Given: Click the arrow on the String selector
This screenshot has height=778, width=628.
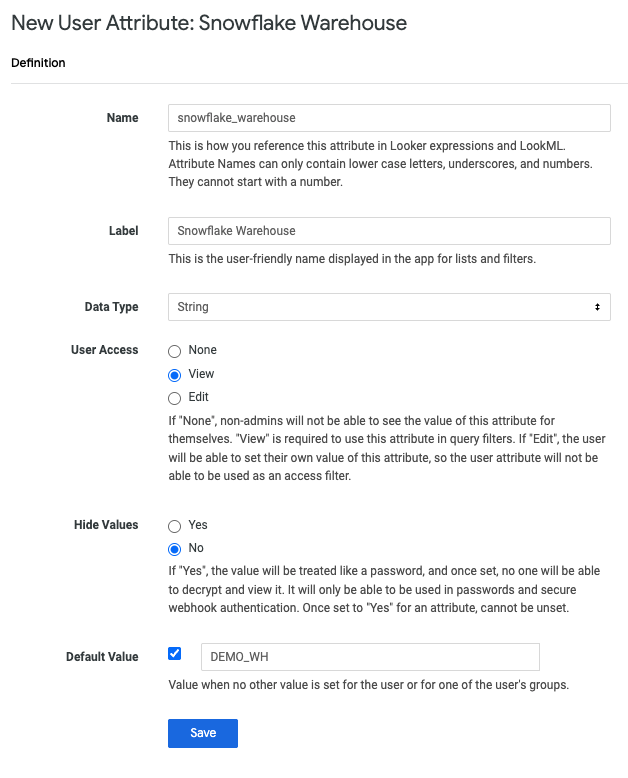Looking at the screenshot, I should click(x=597, y=307).
